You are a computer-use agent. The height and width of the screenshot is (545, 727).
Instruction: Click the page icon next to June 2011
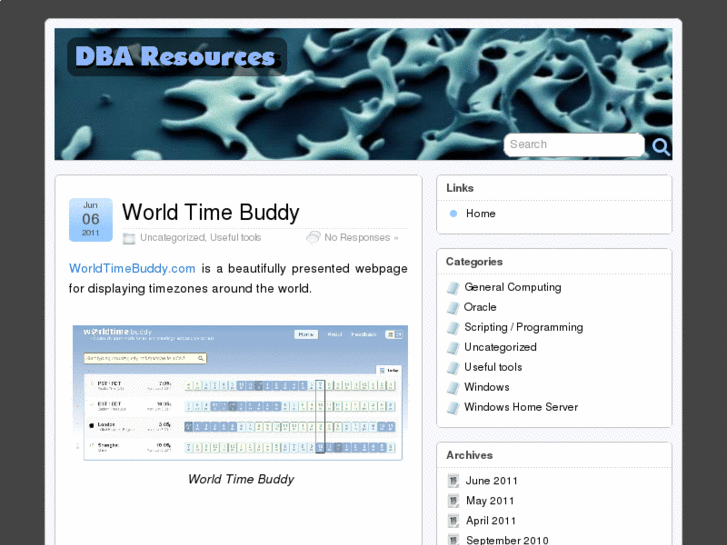click(453, 481)
